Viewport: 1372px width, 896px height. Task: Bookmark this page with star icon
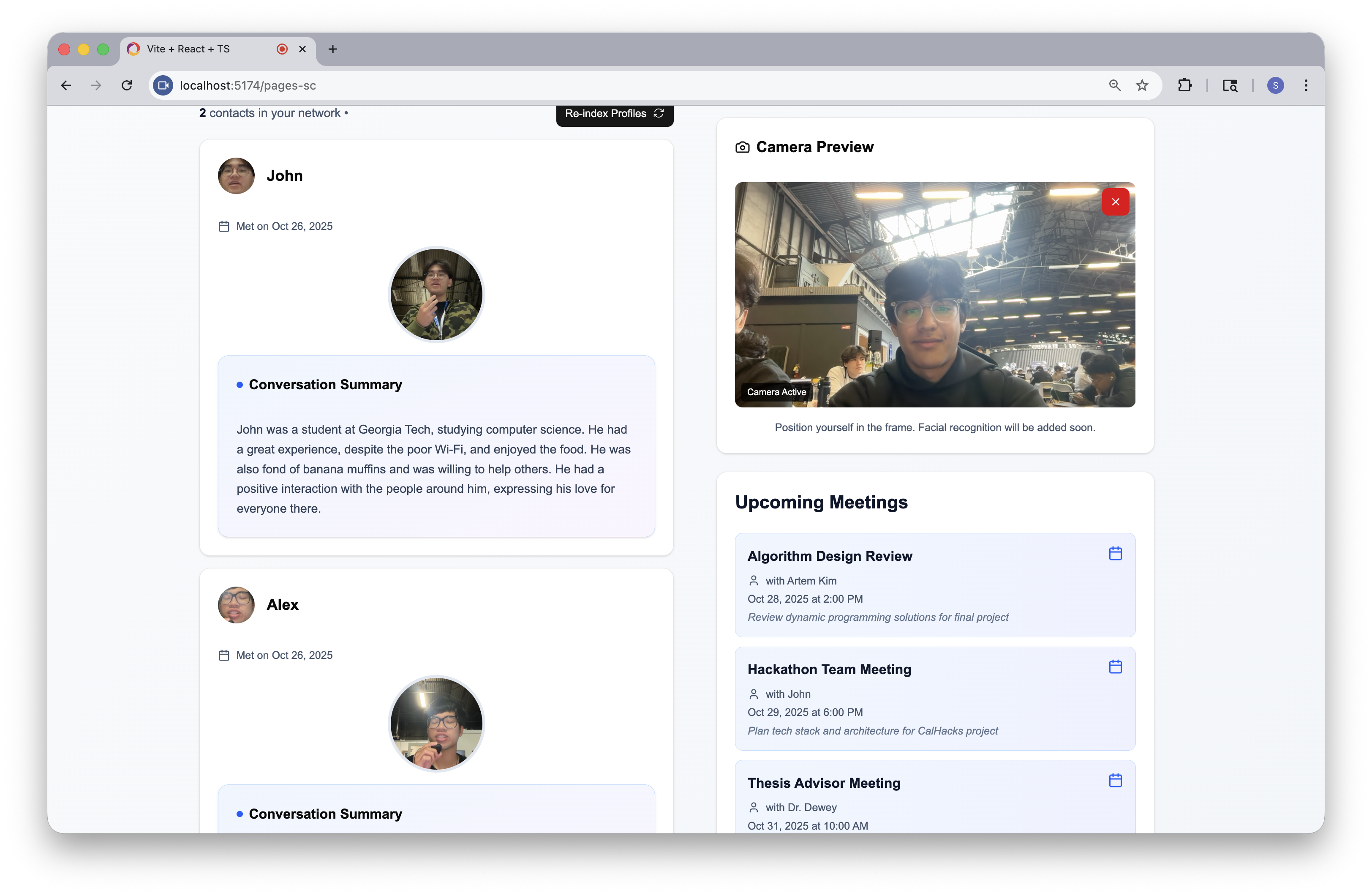(1141, 85)
